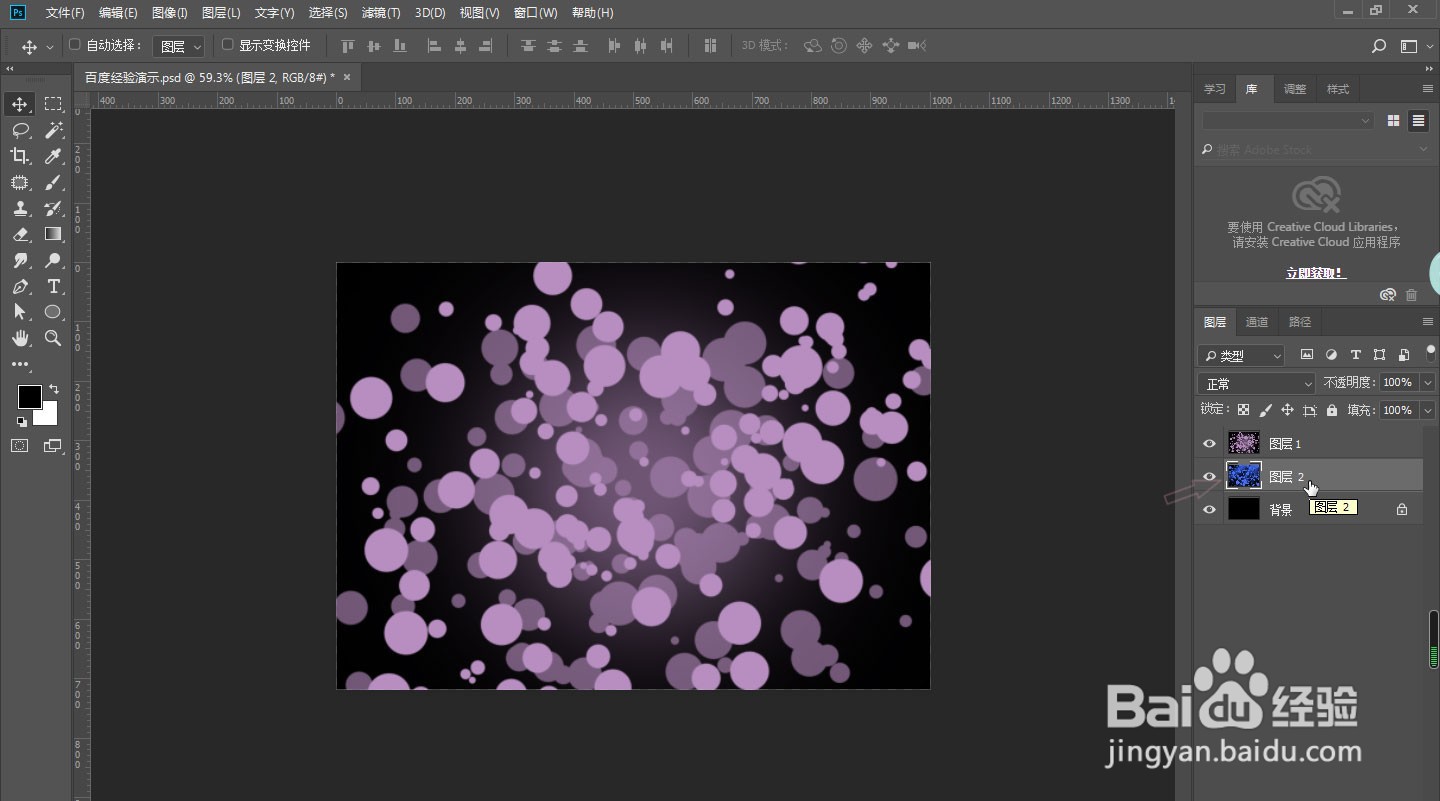Open the background color picker
The width and height of the screenshot is (1440, 801).
tap(49, 415)
